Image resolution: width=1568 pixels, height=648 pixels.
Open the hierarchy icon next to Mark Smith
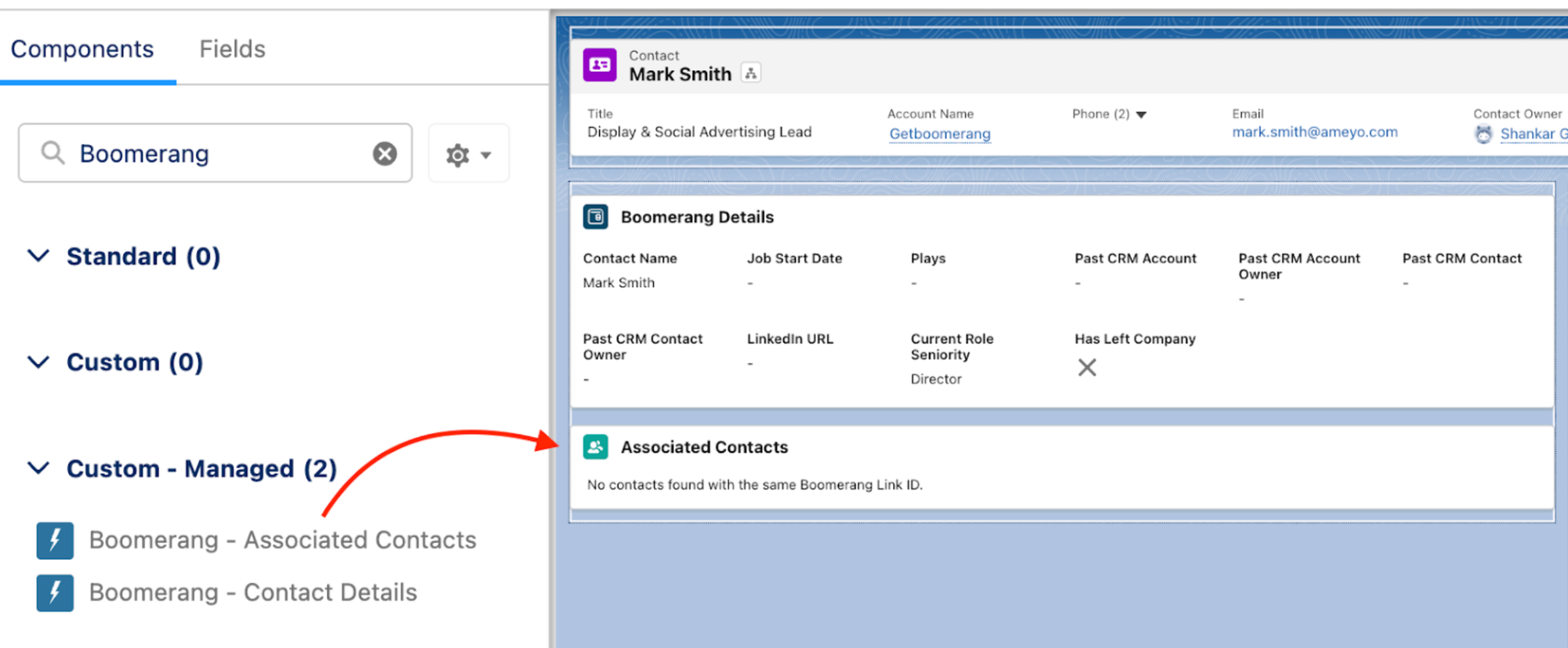tap(751, 74)
